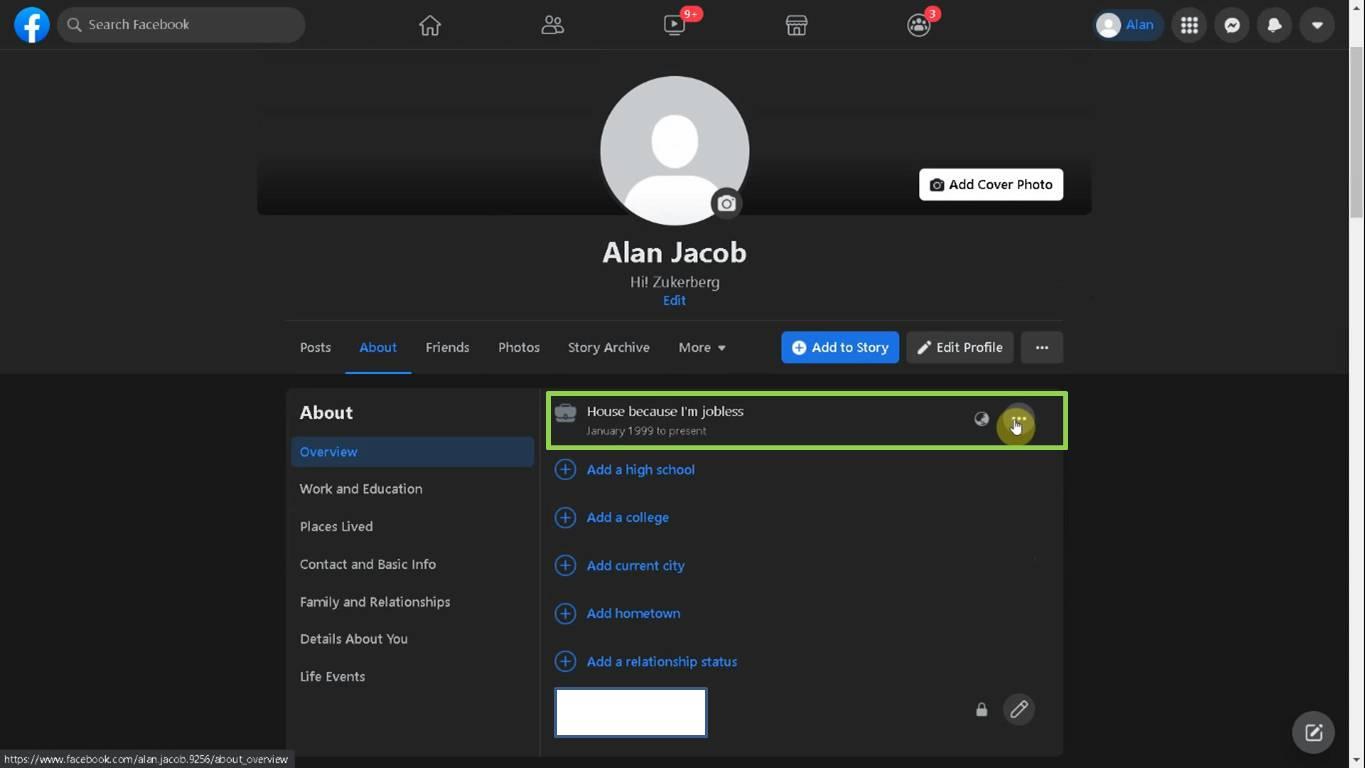Open Life Events section
The width and height of the screenshot is (1365, 768).
[332, 677]
